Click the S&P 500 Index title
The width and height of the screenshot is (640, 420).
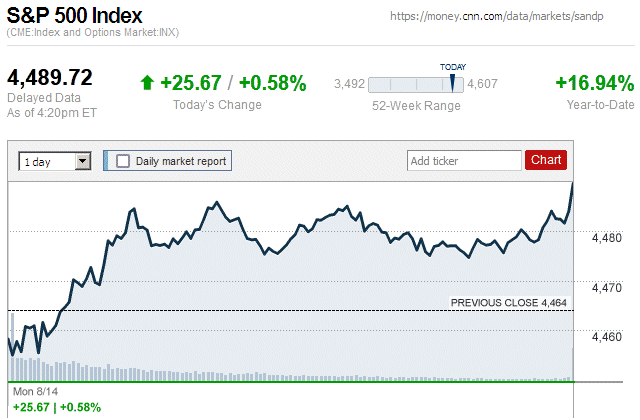tap(74, 17)
